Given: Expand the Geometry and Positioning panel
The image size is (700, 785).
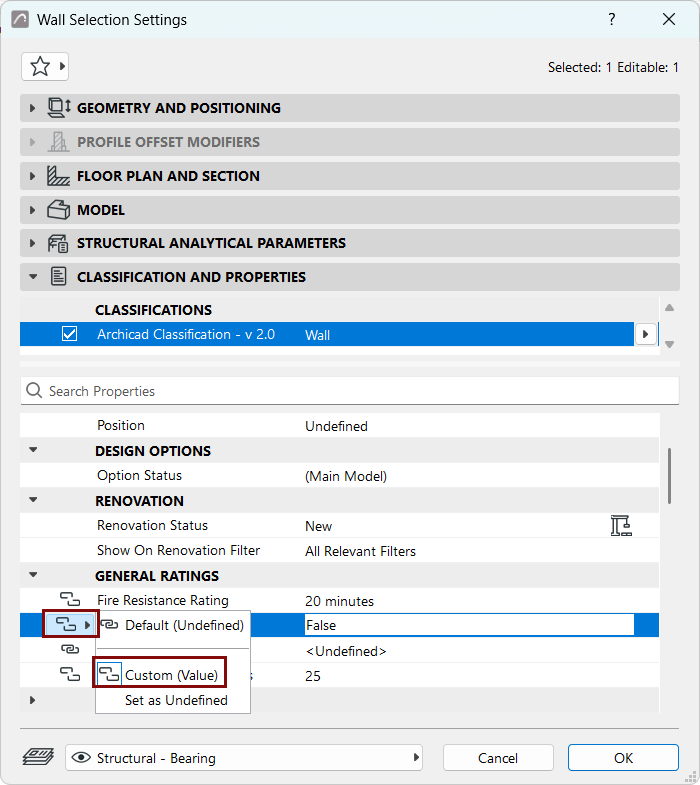Looking at the screenshot, I should click(33, 108).
